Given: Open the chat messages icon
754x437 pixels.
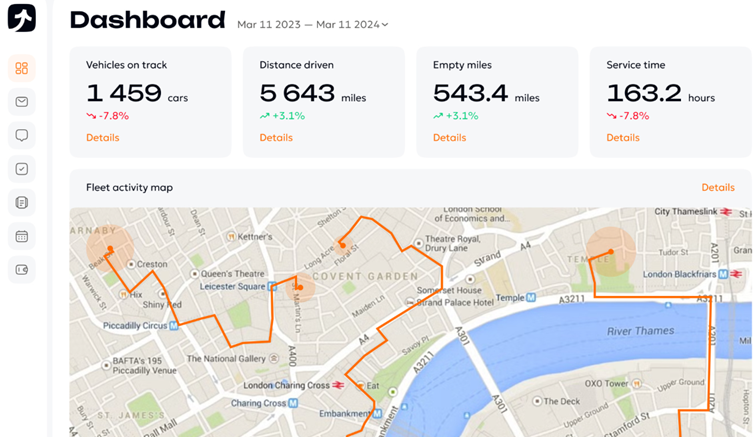Looking at the screenshot, I should coord(21,135).
